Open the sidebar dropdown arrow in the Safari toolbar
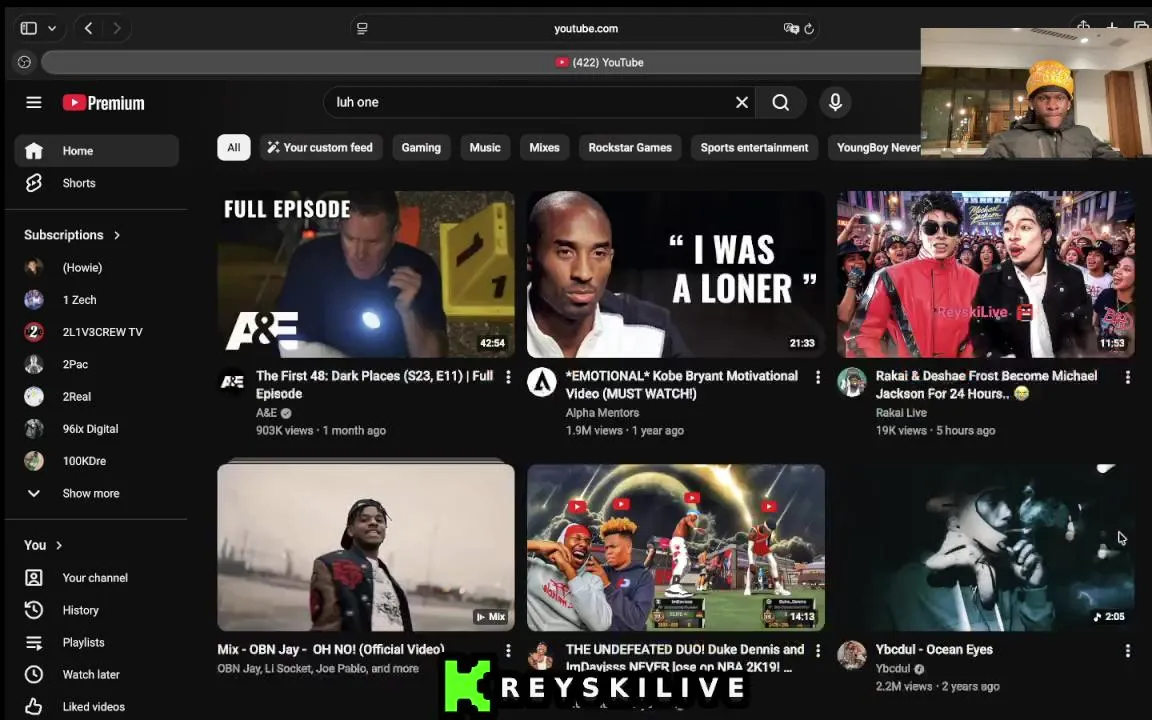The height and width of the screenshot is (720, 1152). 52,29
